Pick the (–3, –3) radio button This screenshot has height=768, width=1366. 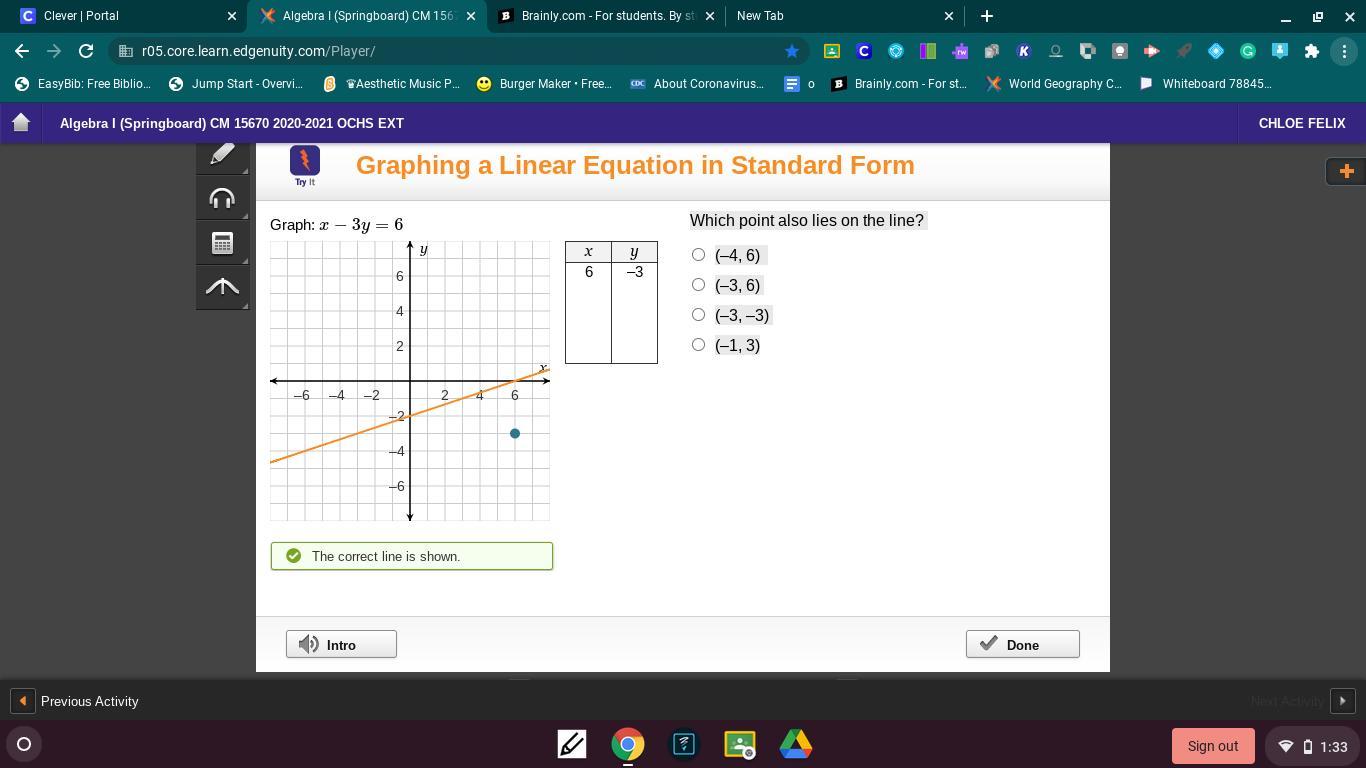pos(698,315)
